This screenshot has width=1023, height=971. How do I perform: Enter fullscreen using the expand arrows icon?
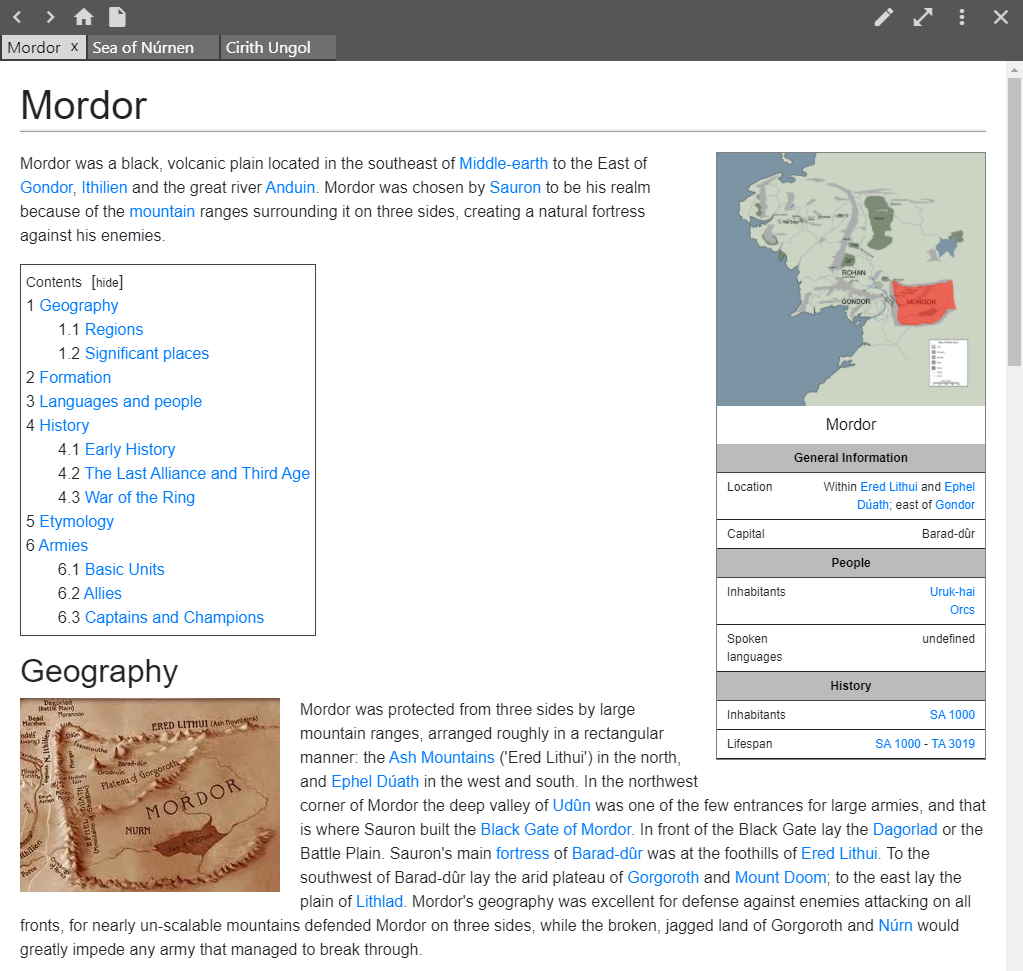pos(922,17)
